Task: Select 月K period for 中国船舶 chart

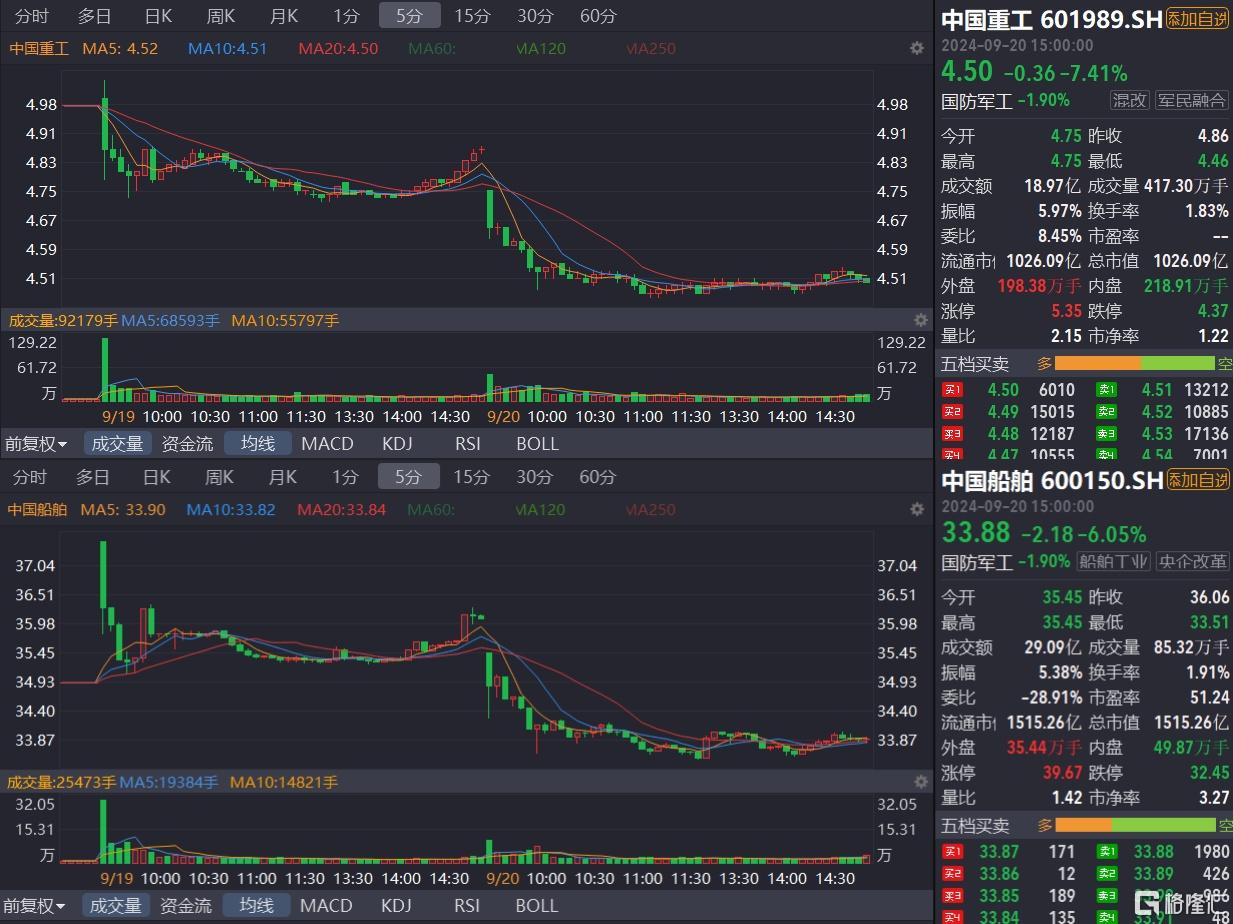Action: tap(283, 477)
